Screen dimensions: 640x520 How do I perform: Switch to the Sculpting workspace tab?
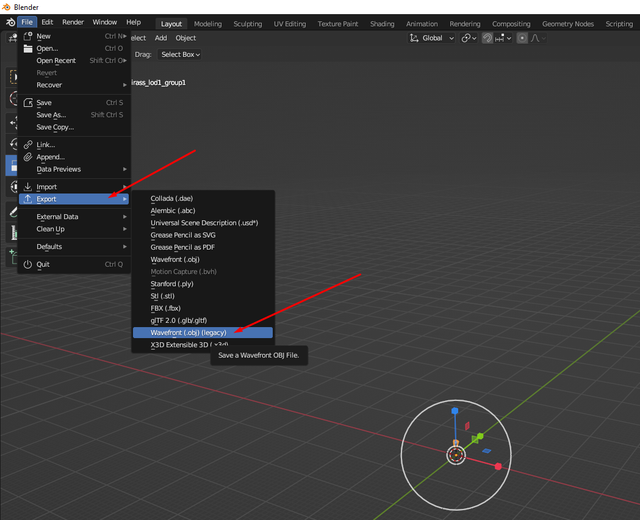pyautogui.click(x=248, y=24)
